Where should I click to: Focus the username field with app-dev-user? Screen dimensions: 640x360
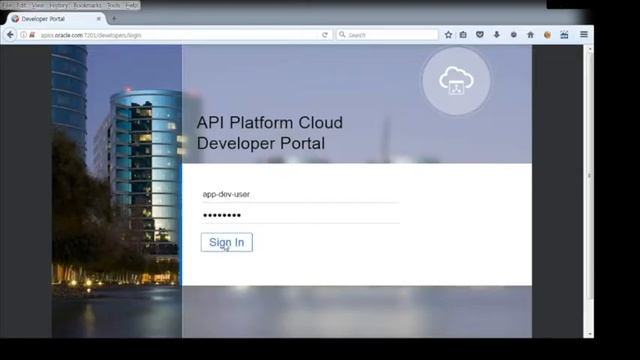pyautogui.click(x=301, y=195)
